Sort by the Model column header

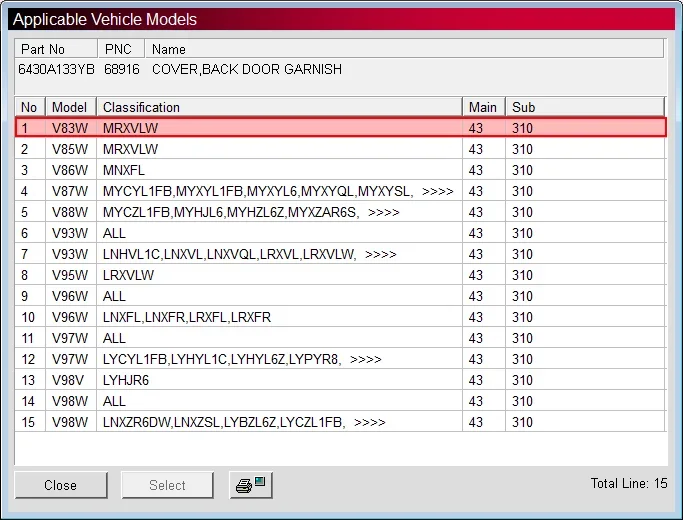pyautogui.click(x=71, y=107)
